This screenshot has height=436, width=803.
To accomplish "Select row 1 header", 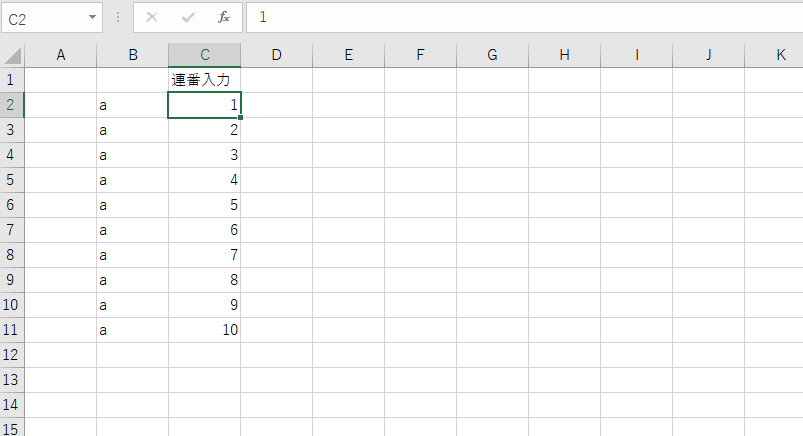I will point(12,80).
